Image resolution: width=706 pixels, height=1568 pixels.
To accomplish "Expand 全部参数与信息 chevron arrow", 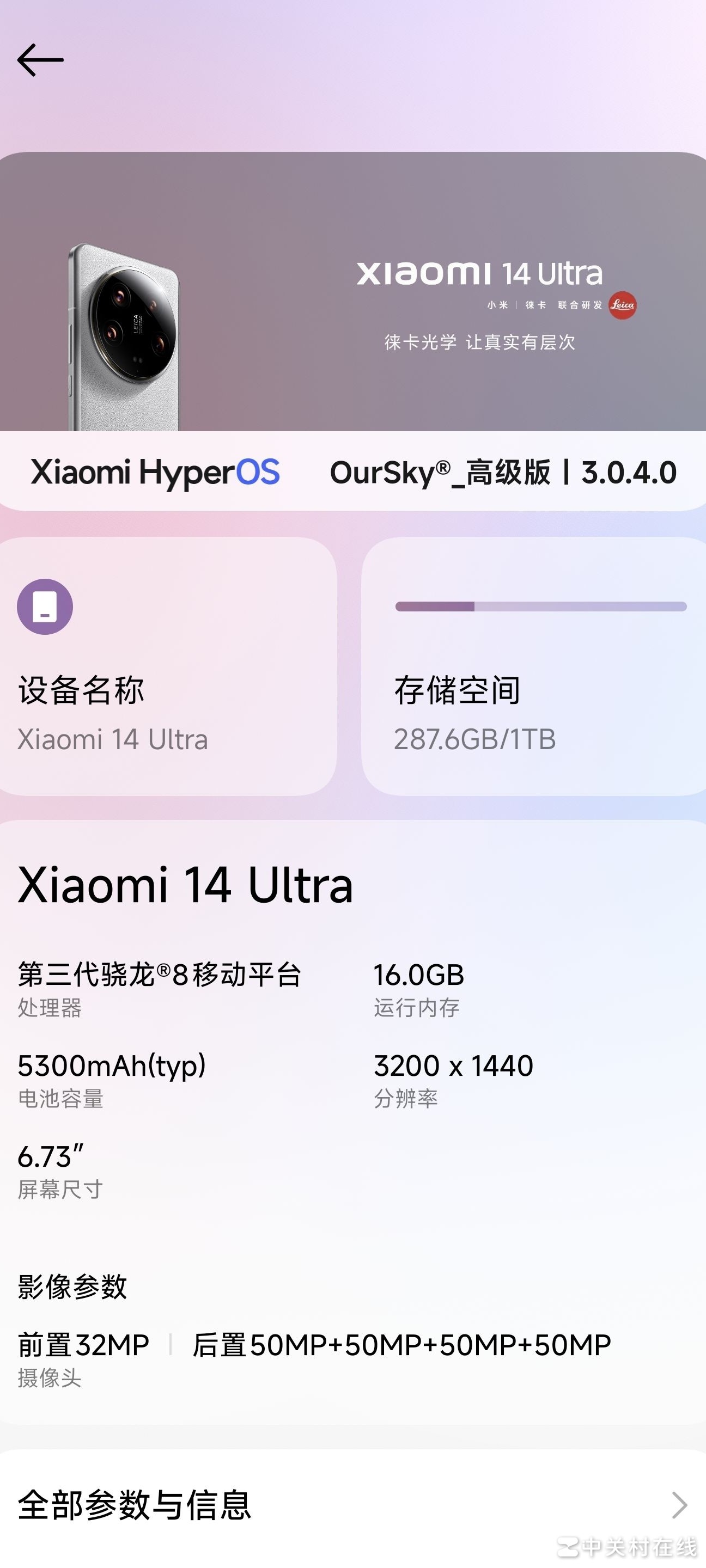I will (679, 1505).
